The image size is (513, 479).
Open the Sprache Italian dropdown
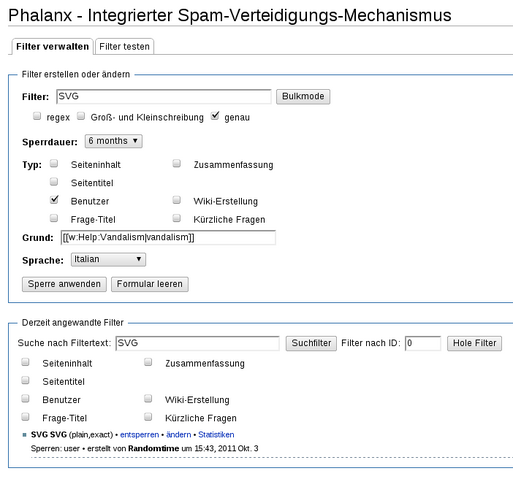coord(108,259)
